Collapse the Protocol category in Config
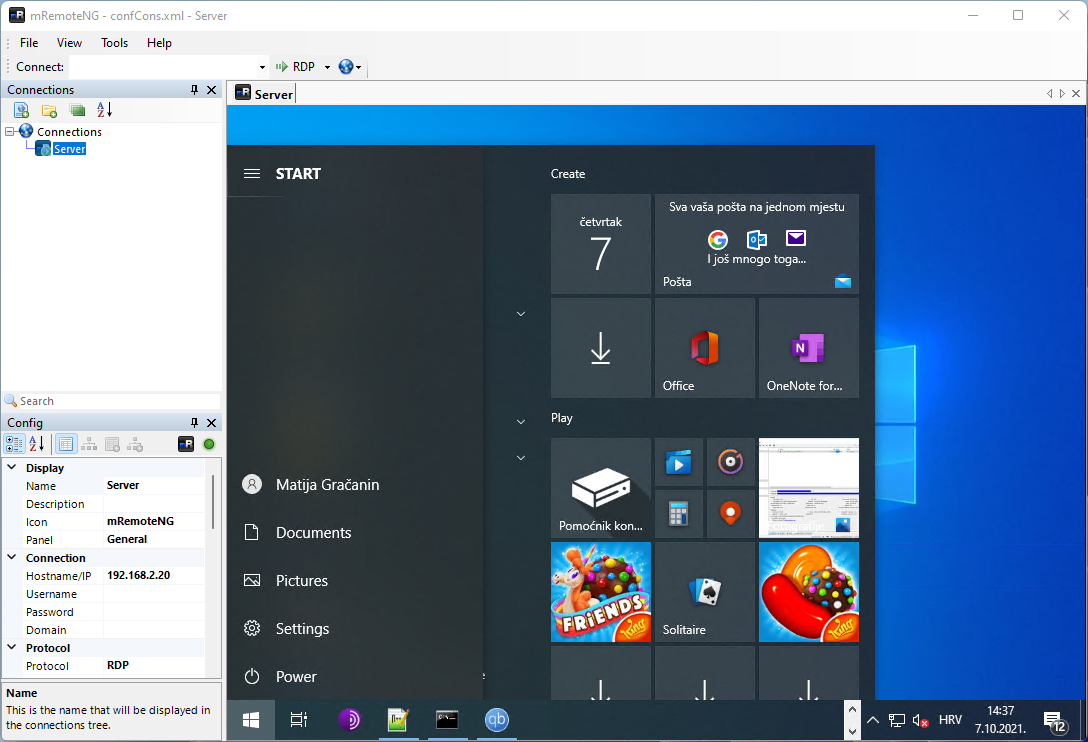This screenshot has width=1088, height=742. tap(12, 648)
